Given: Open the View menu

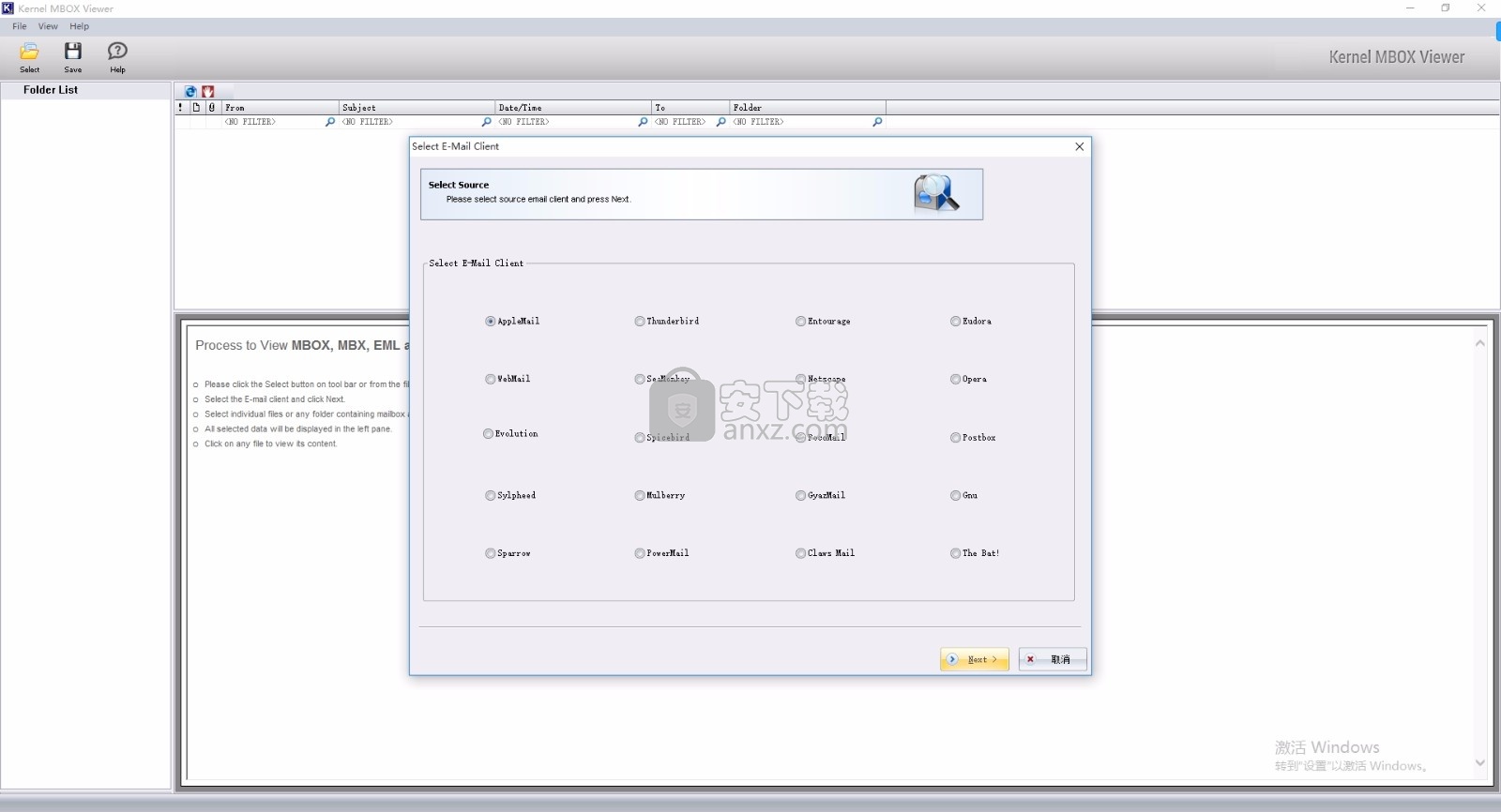Looking at the screenshot, I should (x=48, y=26).
